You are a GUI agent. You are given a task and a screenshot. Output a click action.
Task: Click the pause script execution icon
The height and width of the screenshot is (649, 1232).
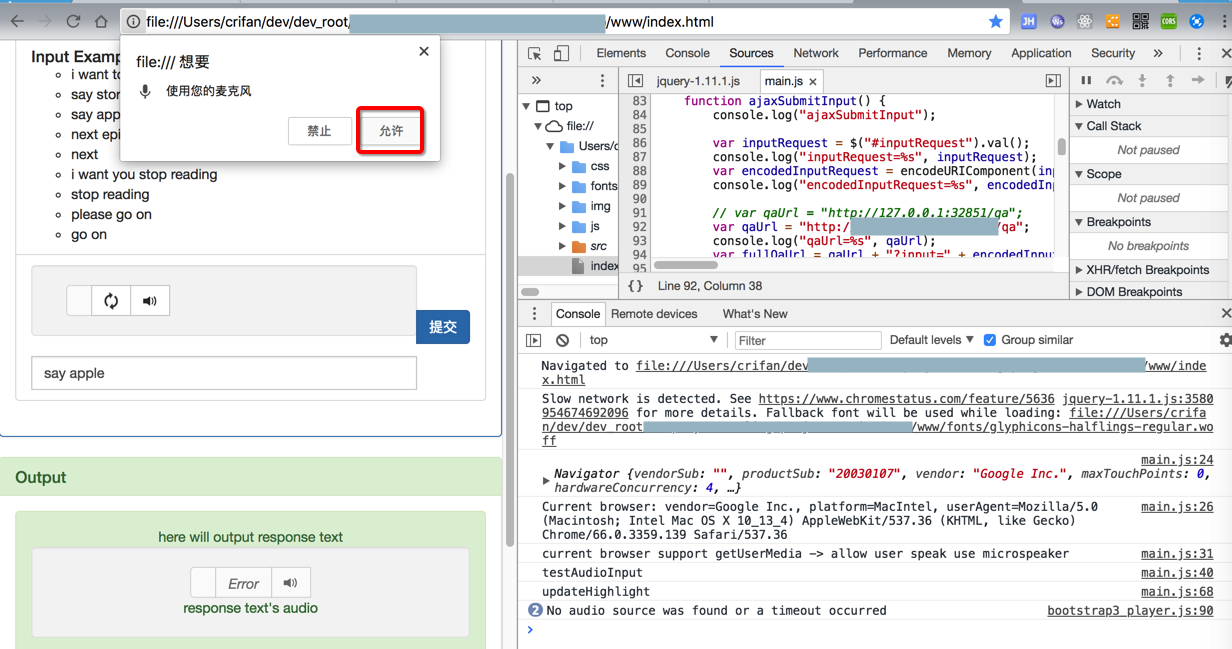[1087, 81]
